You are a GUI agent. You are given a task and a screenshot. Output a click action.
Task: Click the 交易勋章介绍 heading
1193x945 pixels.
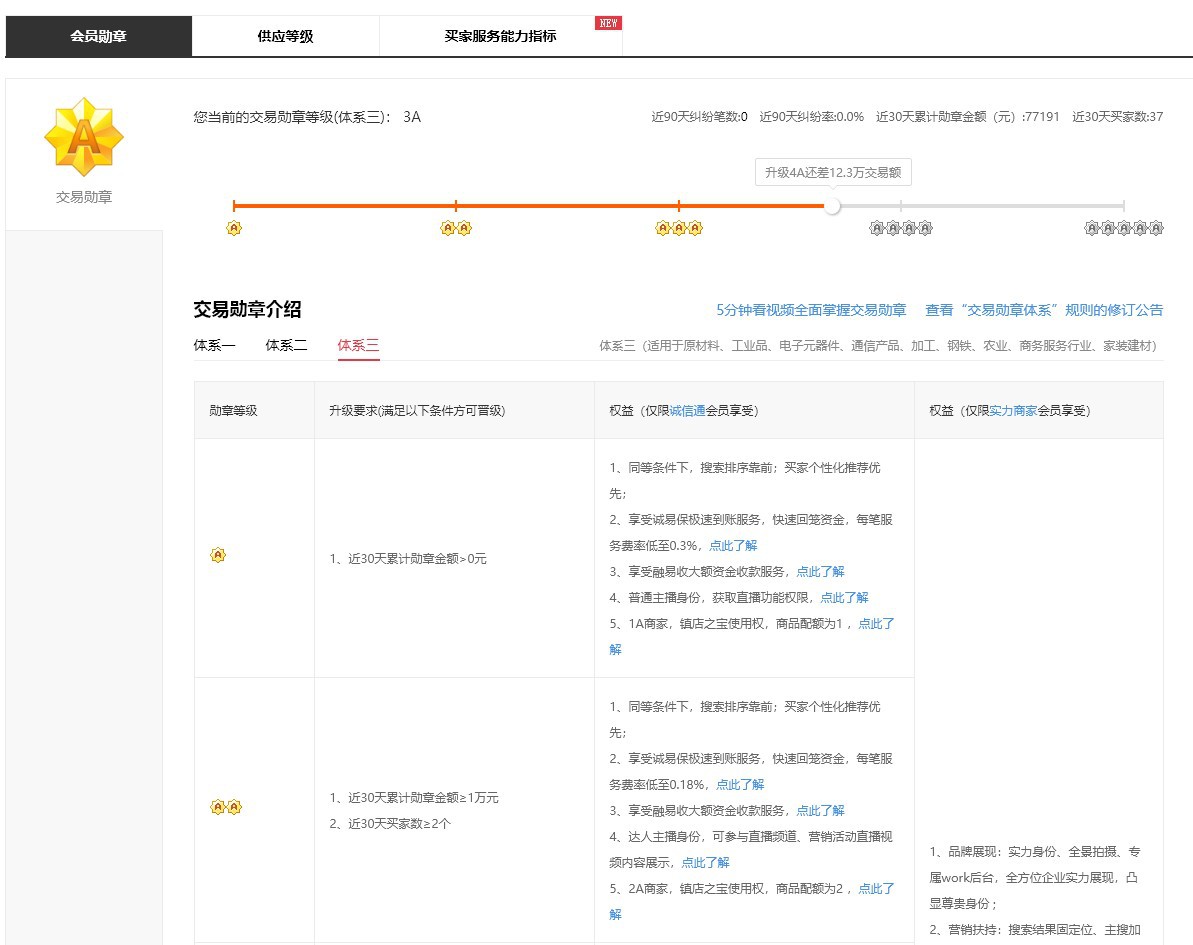click(x=247, y=309)
